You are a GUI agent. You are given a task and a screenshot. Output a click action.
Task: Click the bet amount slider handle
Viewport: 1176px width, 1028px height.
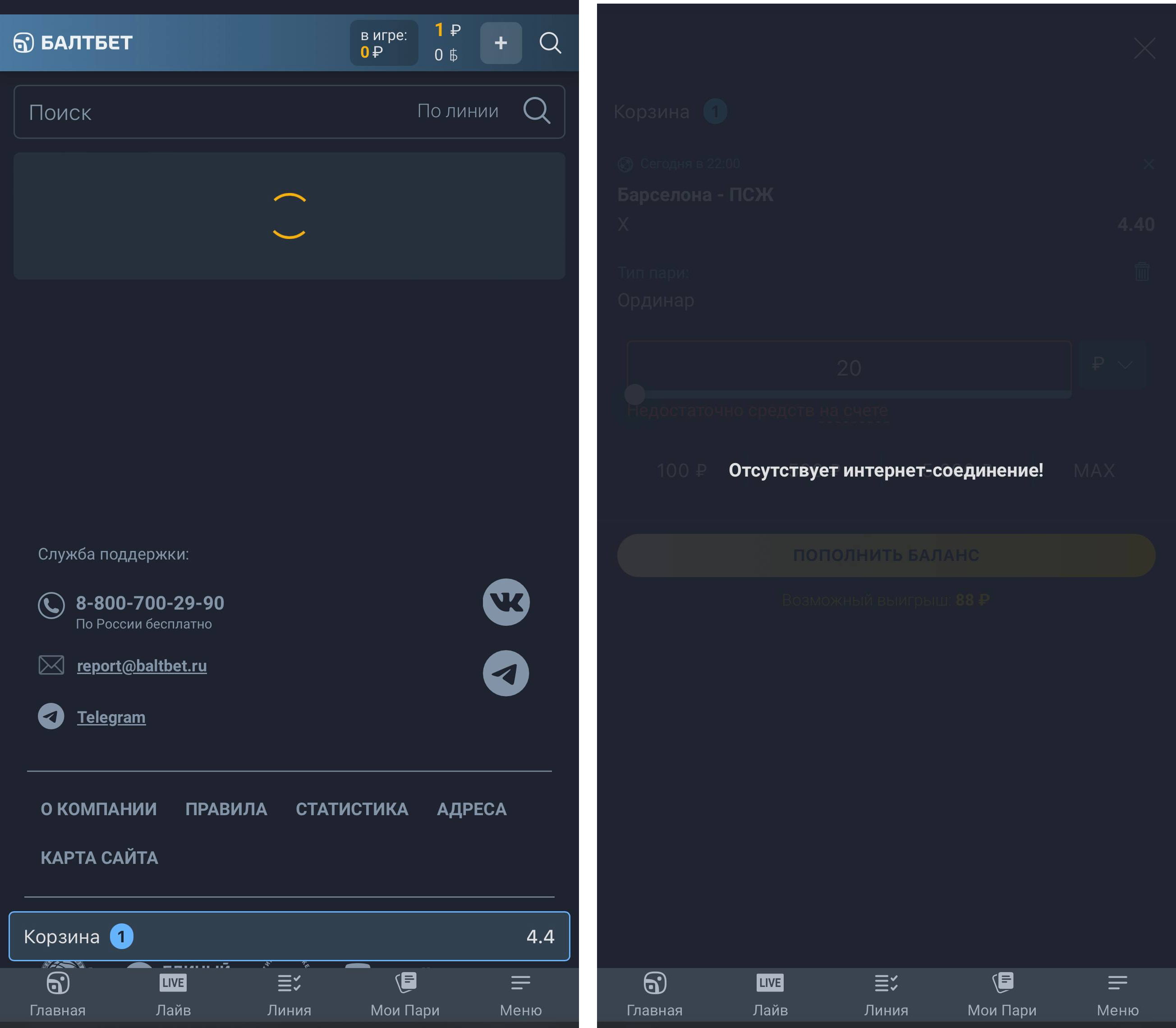(634, 395)
